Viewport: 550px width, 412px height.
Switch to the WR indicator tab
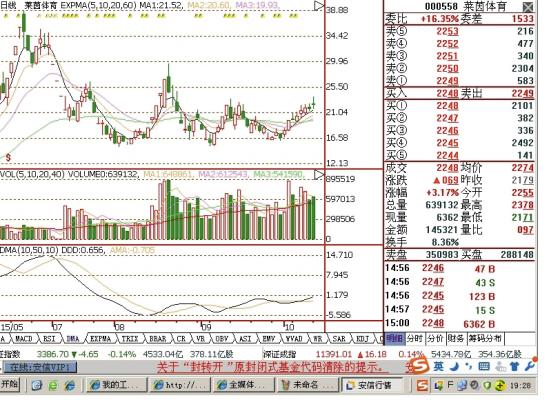tap(317, 339)
